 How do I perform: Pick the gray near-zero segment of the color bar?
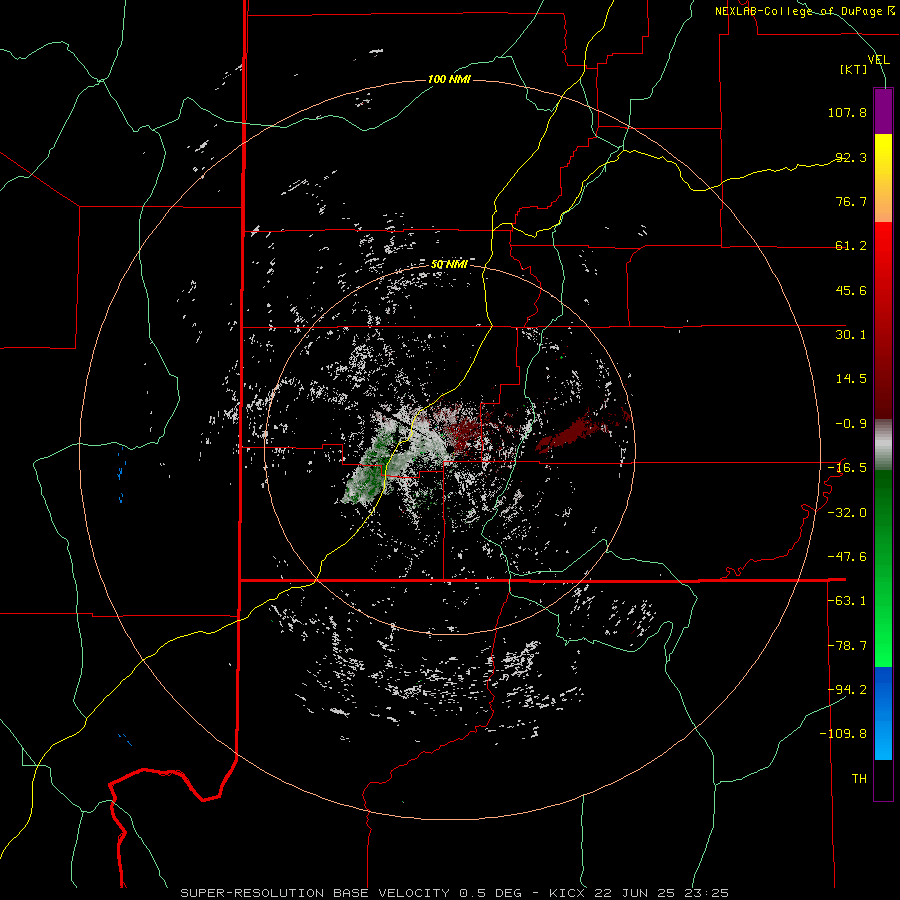click(x=883, y=445)
